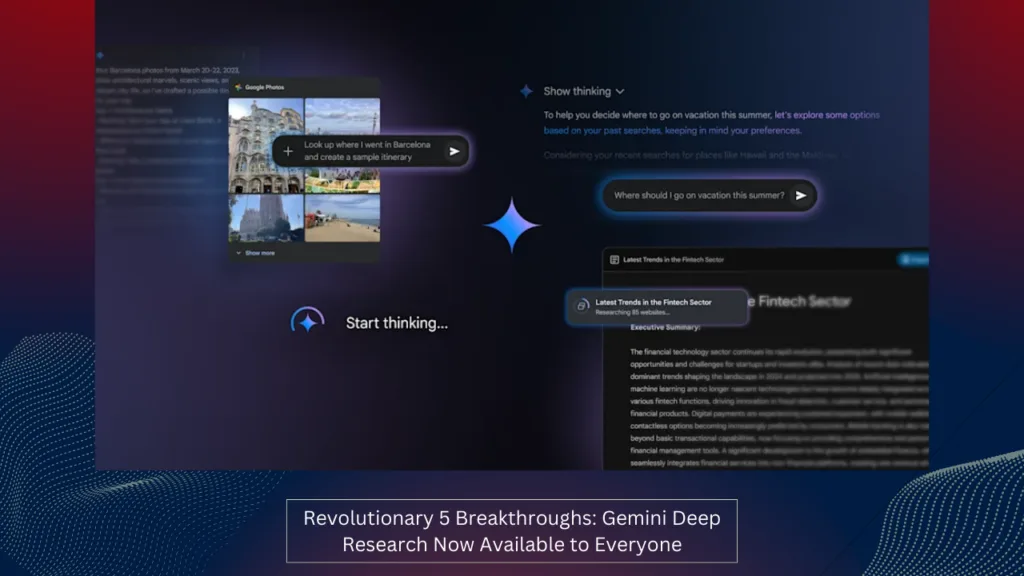The height and width of the screenshot is (576, 1024).
Task: Click the Start thinking... text
Action: 396,323
